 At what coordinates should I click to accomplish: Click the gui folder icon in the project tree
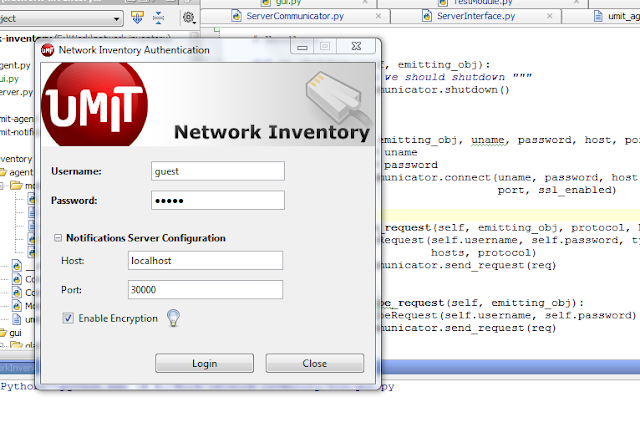tap(3, 333)
